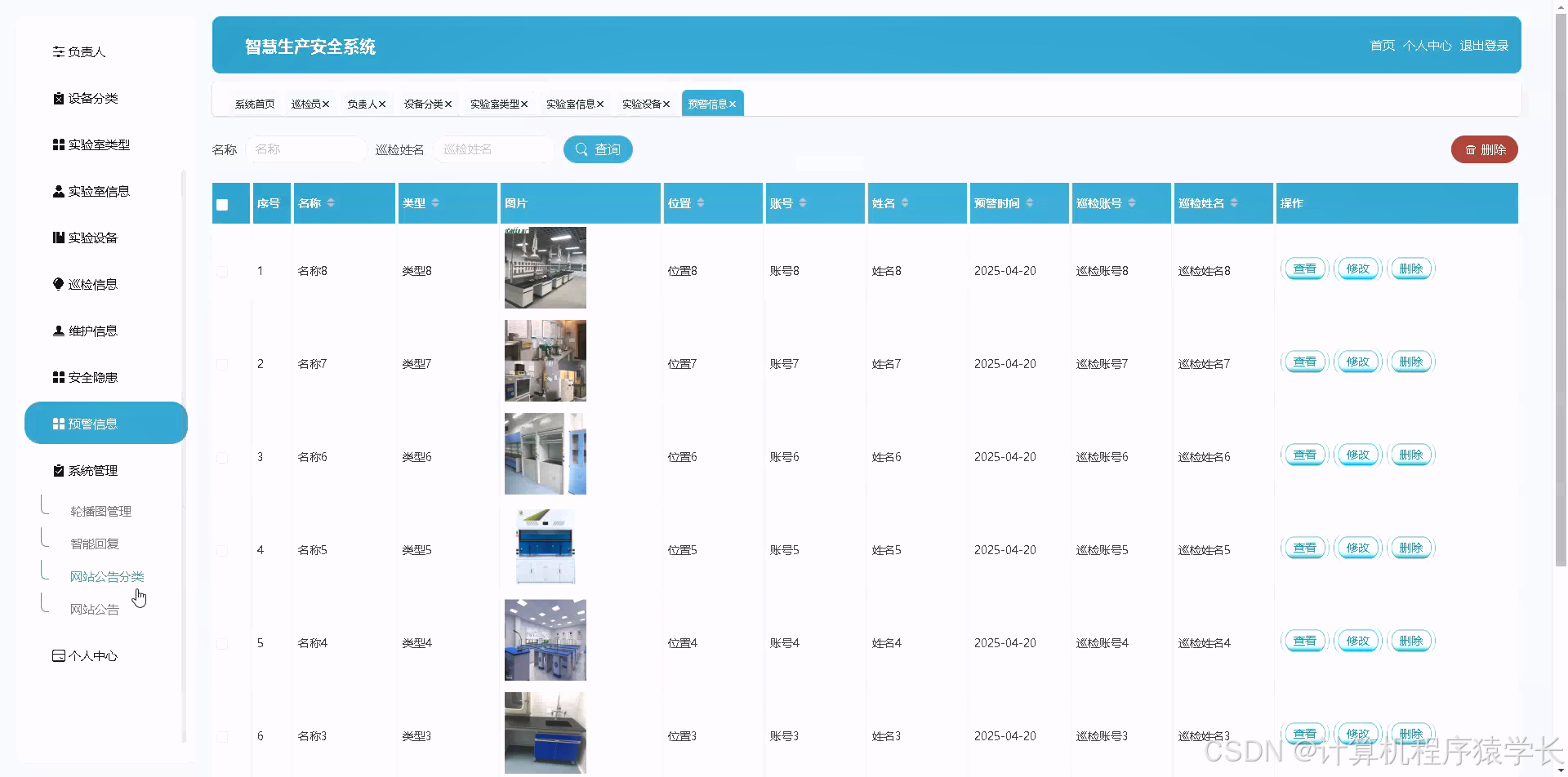Open 轮播图管理 in the sidebar
This screenshot has height=777, width=1568.
[x=101, y=512]
